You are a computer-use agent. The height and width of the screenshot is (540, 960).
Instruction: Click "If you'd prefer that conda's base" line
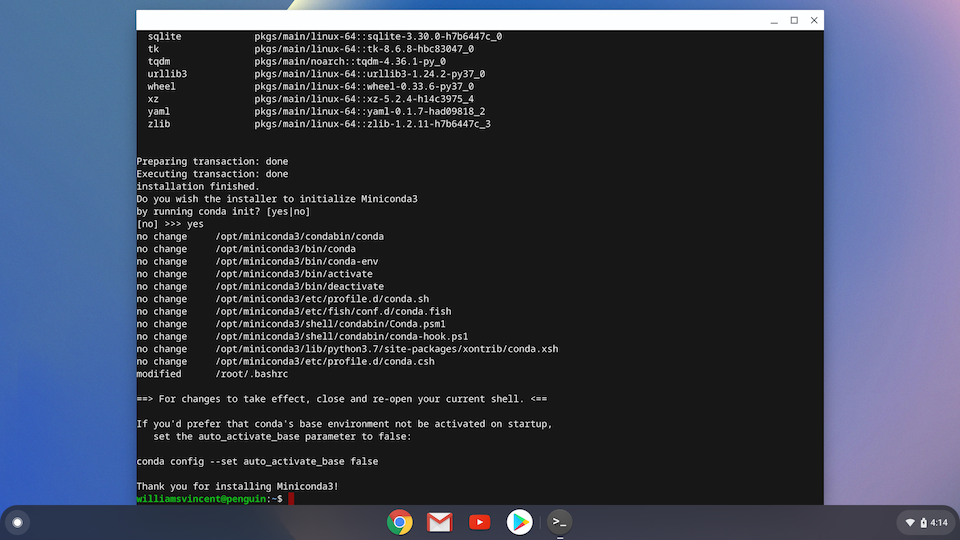coord(344,424)
